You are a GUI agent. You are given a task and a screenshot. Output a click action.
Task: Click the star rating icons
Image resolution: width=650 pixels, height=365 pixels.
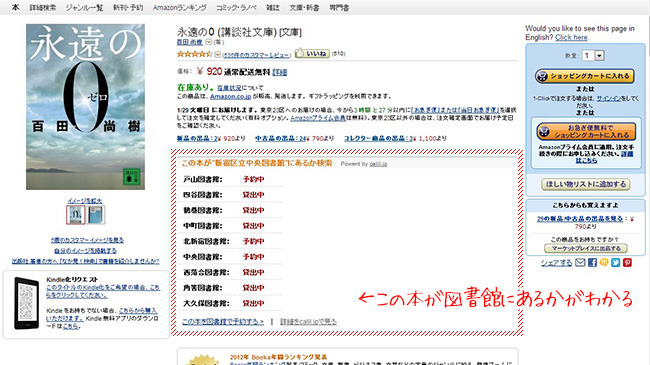click(194, 54)
